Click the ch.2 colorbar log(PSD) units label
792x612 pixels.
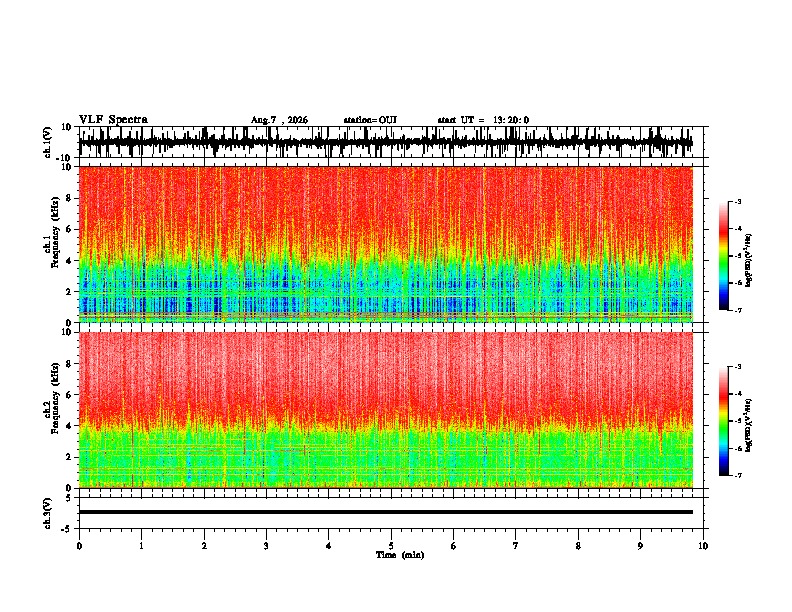point(749,425)
